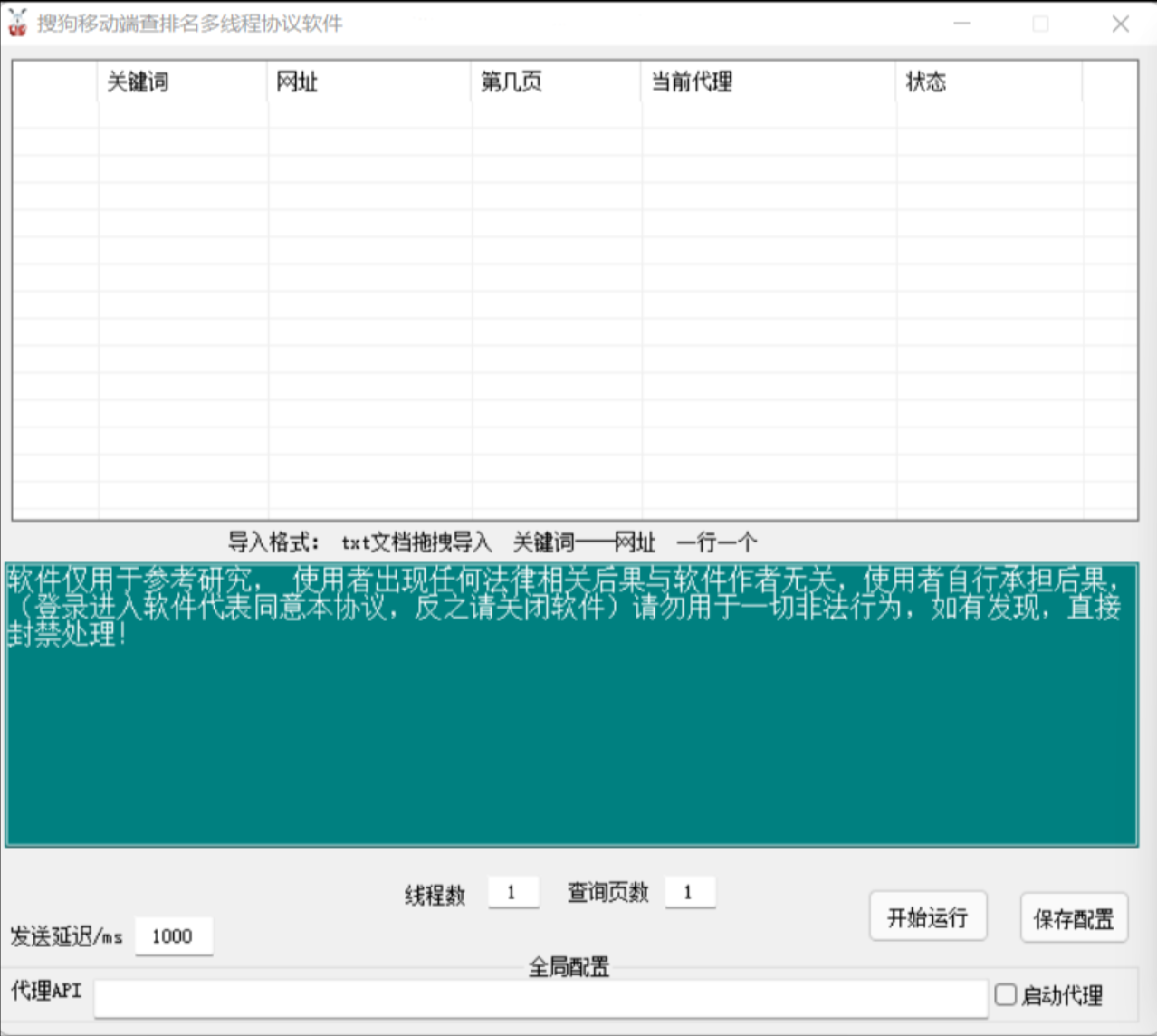Click the 全局配置 group label

click(569, 966)
